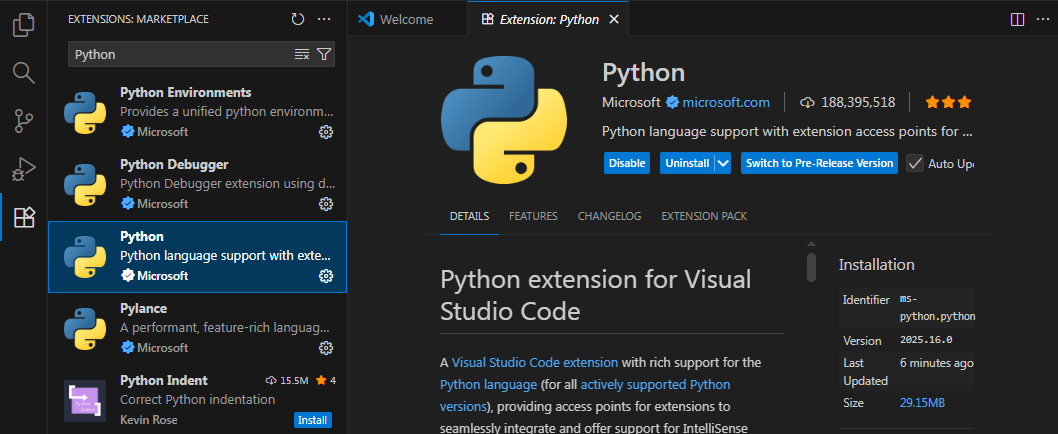The height and width of the screenshot is (434, 1058).
Task: Clear extensions search results icon
Action: (302, 54)
